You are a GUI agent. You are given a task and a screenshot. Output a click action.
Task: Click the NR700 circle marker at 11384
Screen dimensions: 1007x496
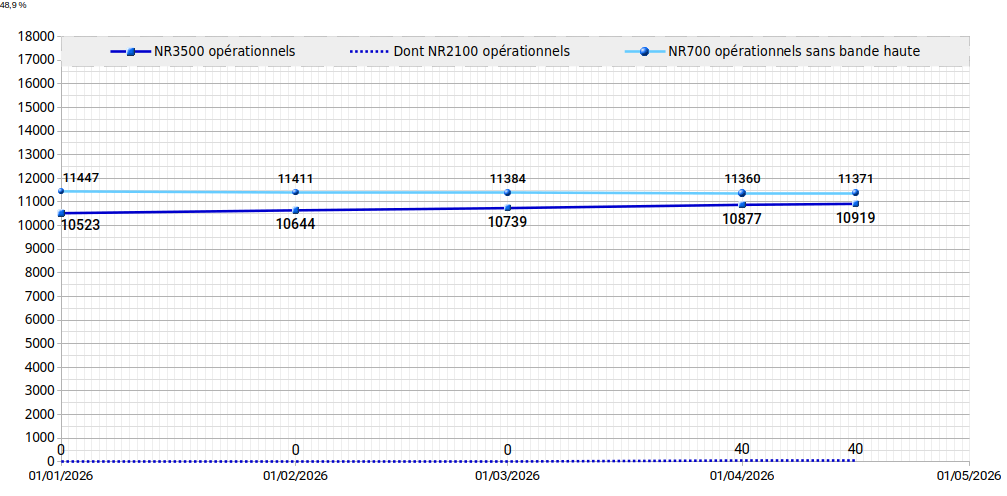point(508,193)
